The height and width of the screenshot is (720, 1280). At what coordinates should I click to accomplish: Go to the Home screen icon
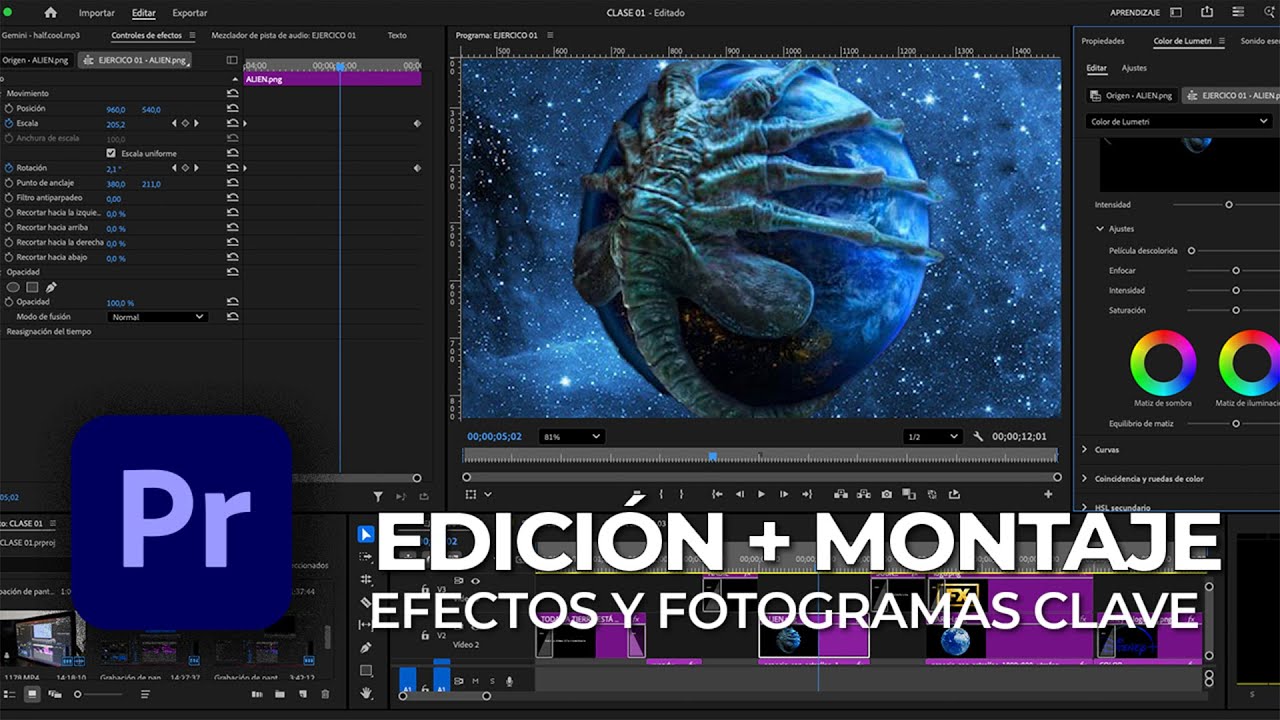point(51,13)
